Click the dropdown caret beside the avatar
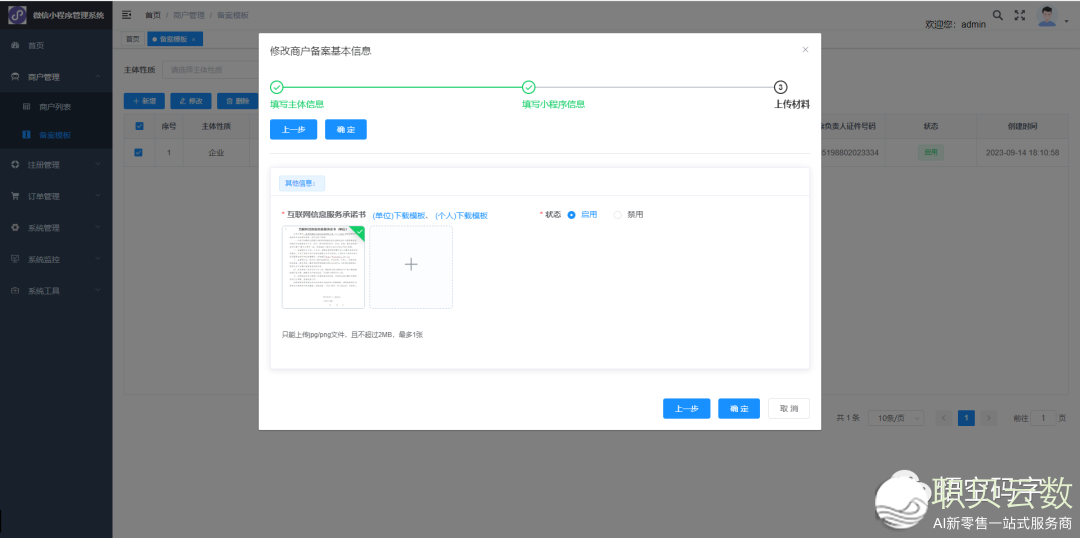 click(x=1066, y=21)
